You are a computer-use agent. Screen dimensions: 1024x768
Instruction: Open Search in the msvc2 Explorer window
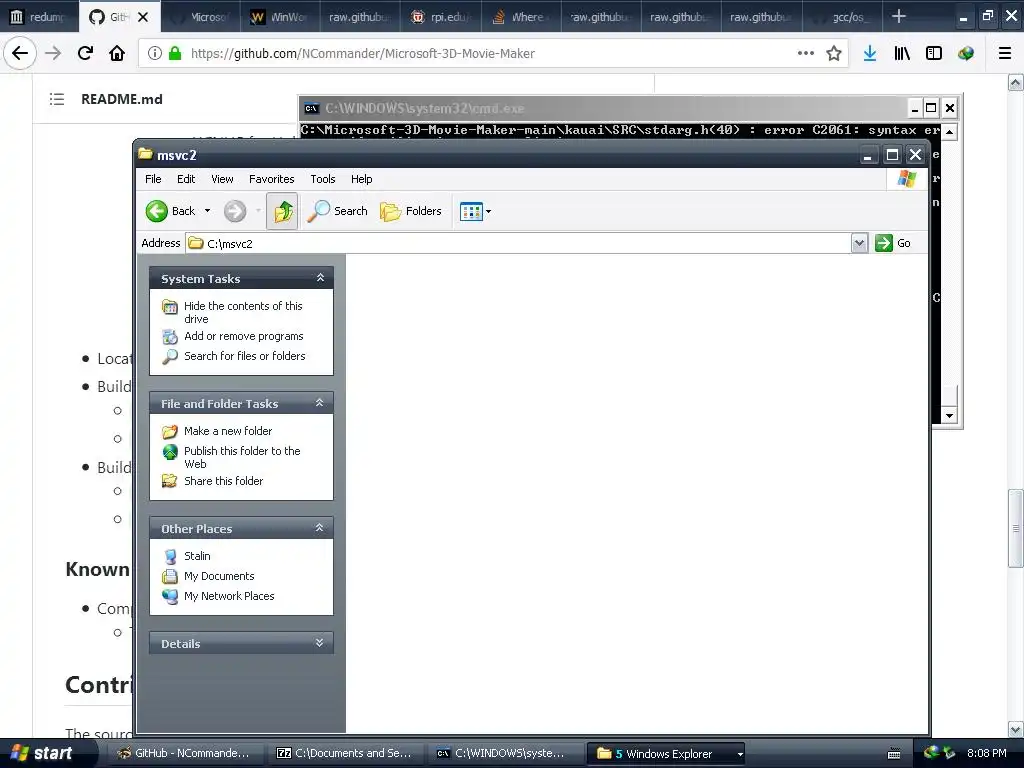pyautogui.click(x=338, y=211)
